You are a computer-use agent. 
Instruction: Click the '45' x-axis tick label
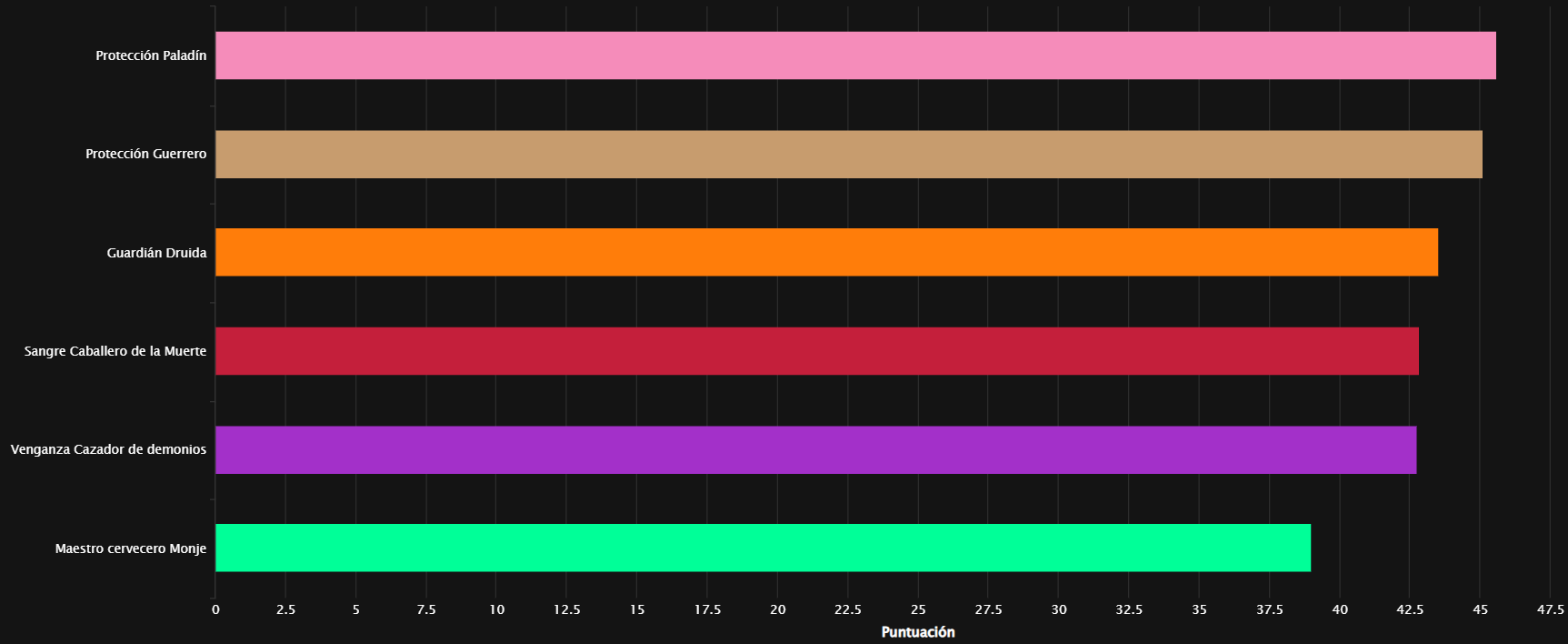click(1481, 609)
